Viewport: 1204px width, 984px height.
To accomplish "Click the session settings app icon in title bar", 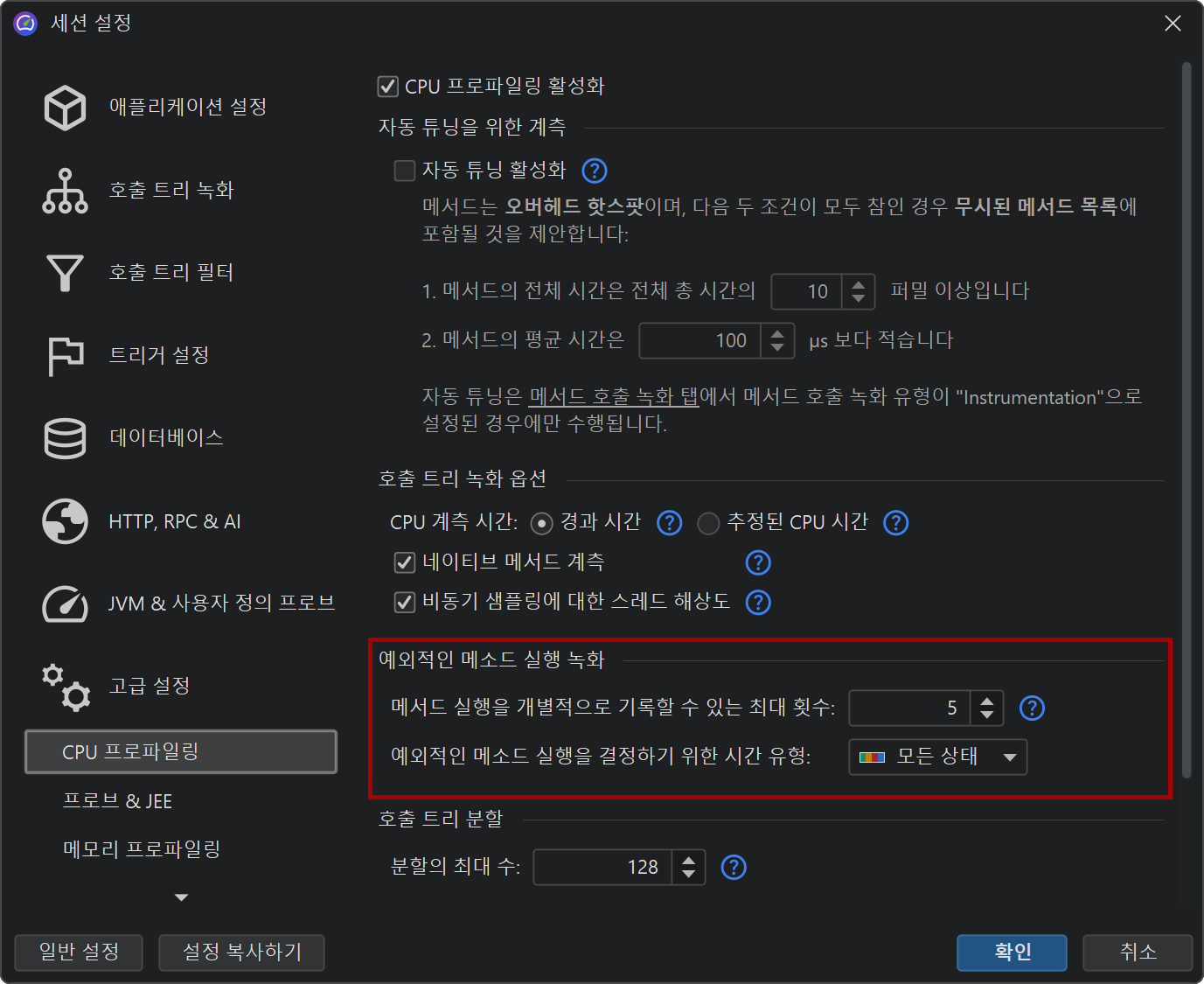I will (25, 23).
